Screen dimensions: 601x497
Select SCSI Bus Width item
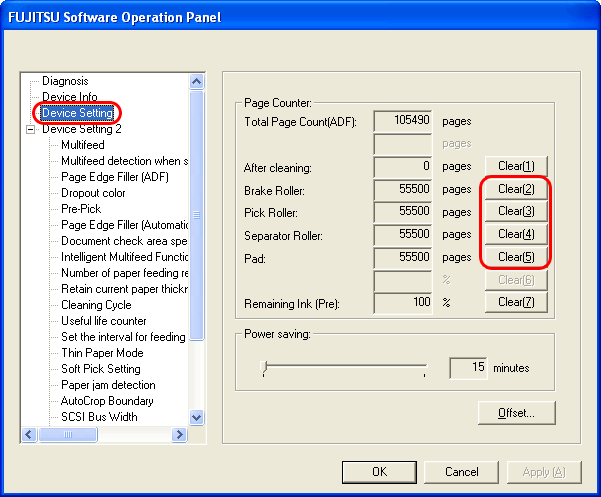pos(99,417)
